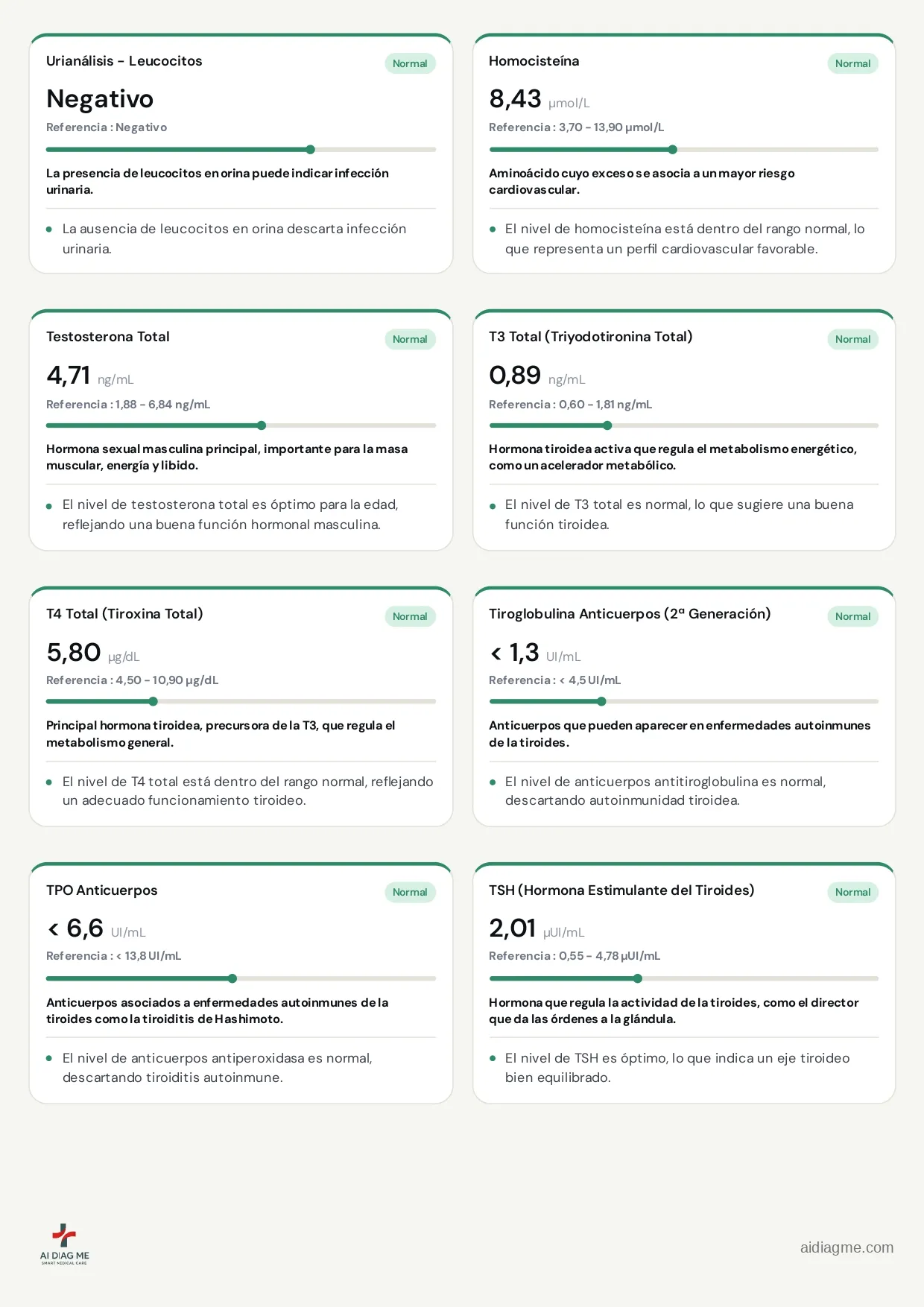This screenshot has width=924, height=1307.
Task: Click the Normal badge on TPO Anticuerpos
Action: pyautogui.click(x=410, y=892)
